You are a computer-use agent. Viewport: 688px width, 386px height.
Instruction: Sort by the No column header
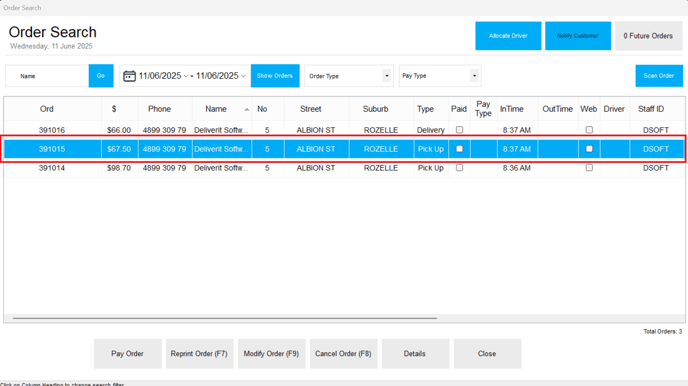(x=262, y=109)
